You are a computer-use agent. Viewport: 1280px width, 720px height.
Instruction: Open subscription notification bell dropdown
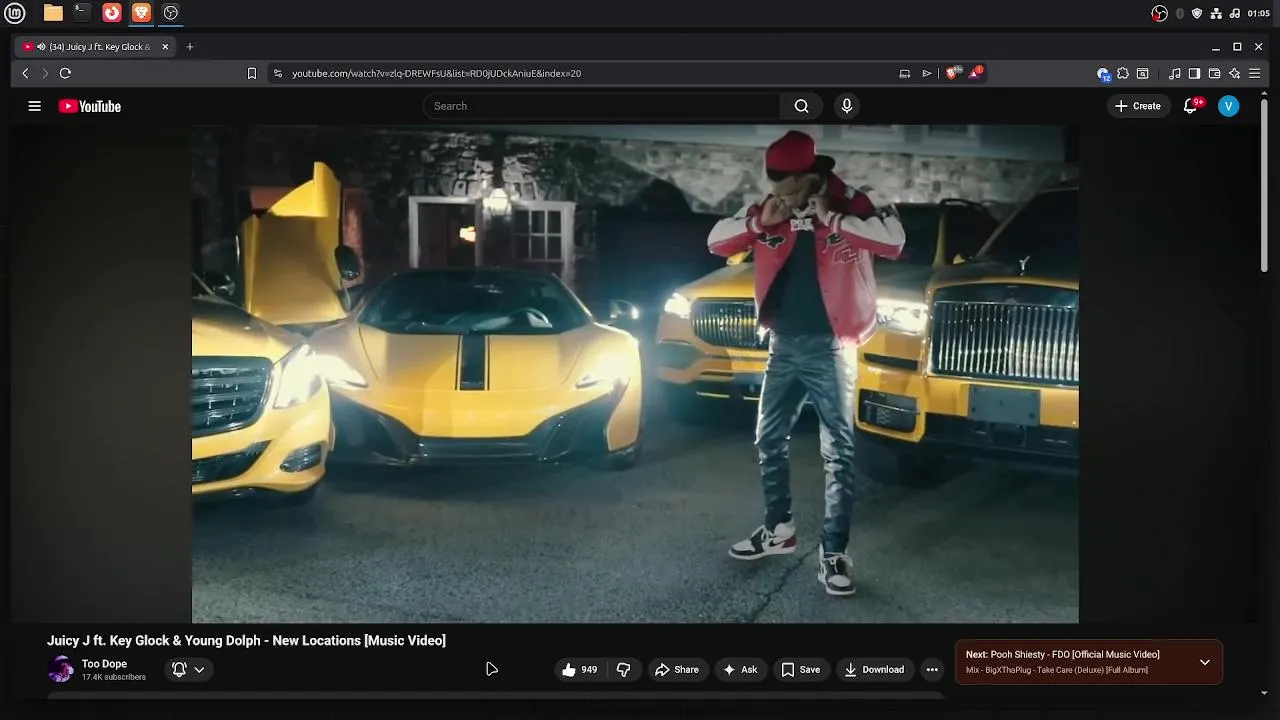pos(189,670)
